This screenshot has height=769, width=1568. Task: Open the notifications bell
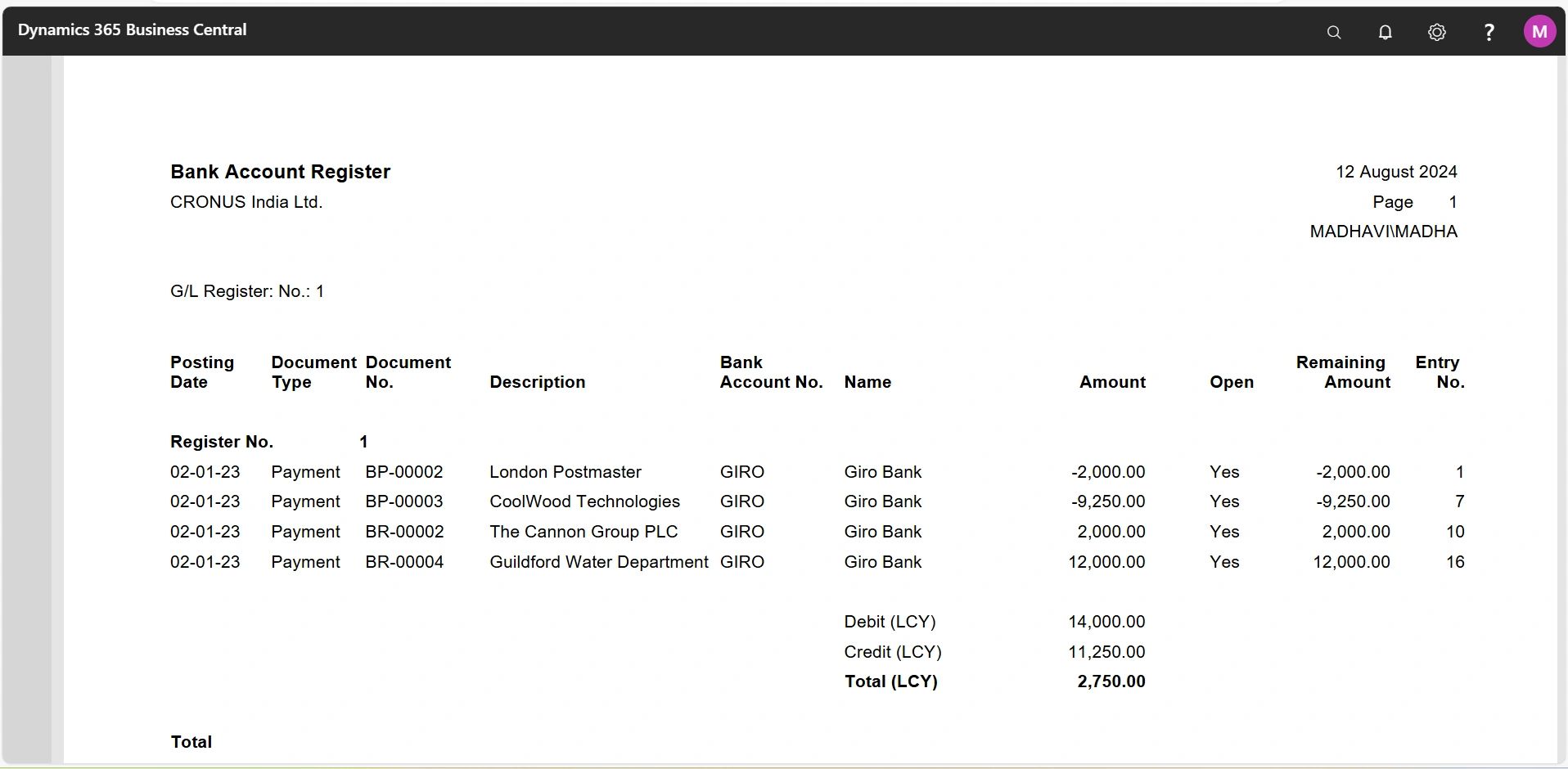click(1385, 32)
